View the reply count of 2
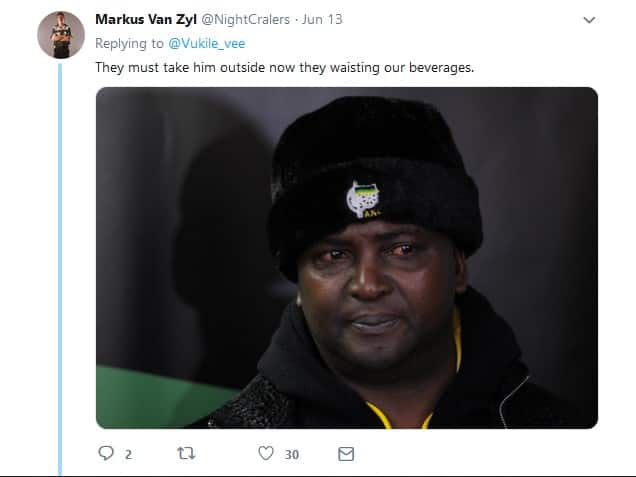636x477 pixels. tap(128, 454)
